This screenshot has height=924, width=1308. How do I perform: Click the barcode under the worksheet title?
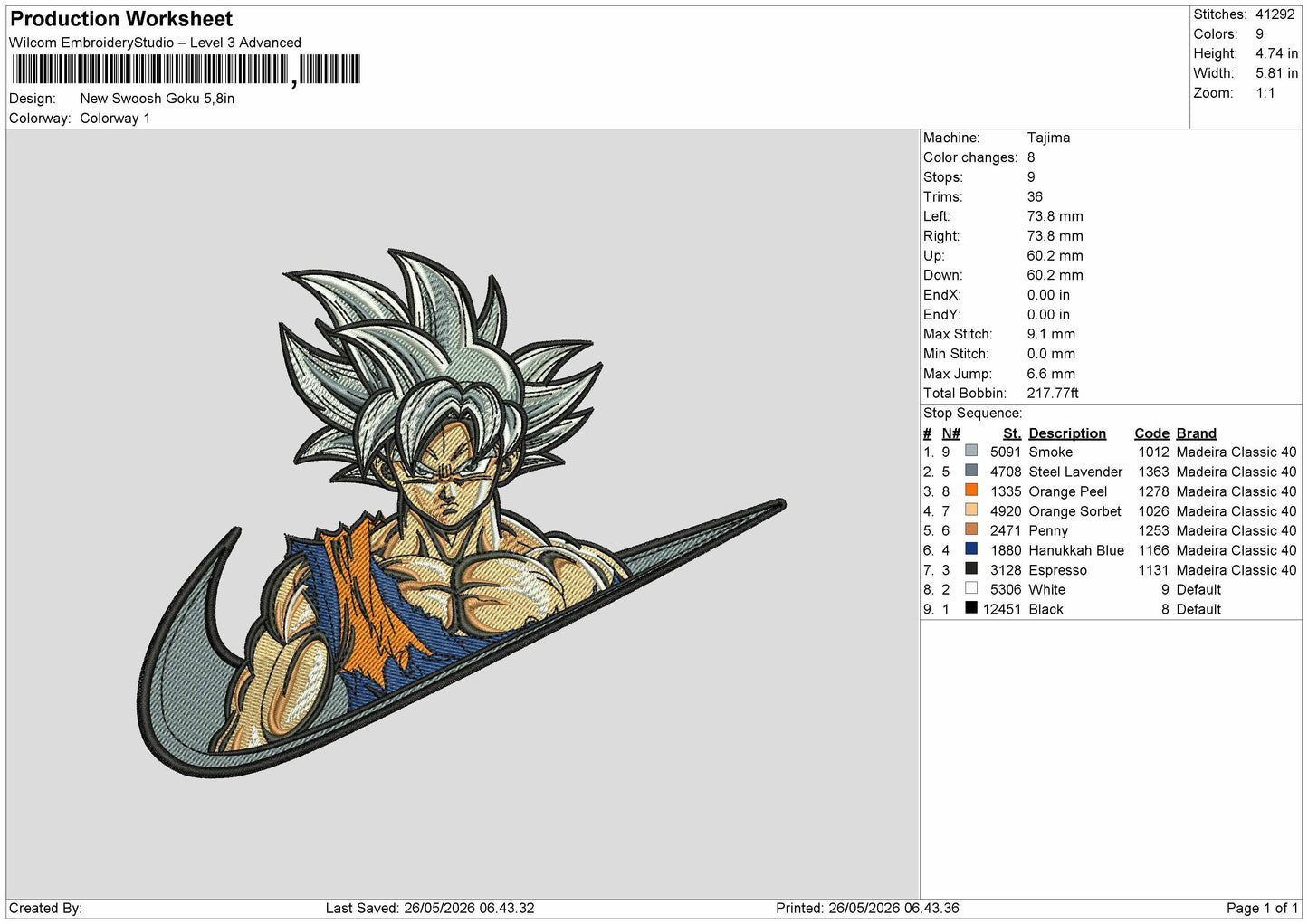click(x=186, y=70)
